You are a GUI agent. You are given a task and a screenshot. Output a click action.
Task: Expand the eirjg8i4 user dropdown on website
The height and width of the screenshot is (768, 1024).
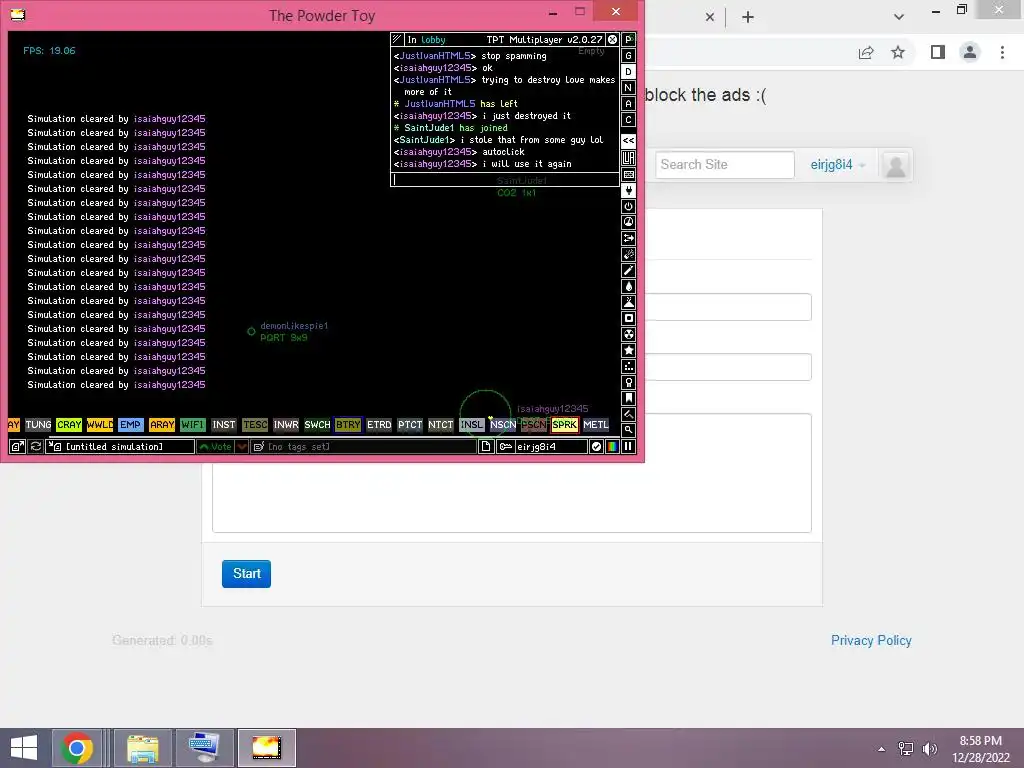[x=838, y=165]
